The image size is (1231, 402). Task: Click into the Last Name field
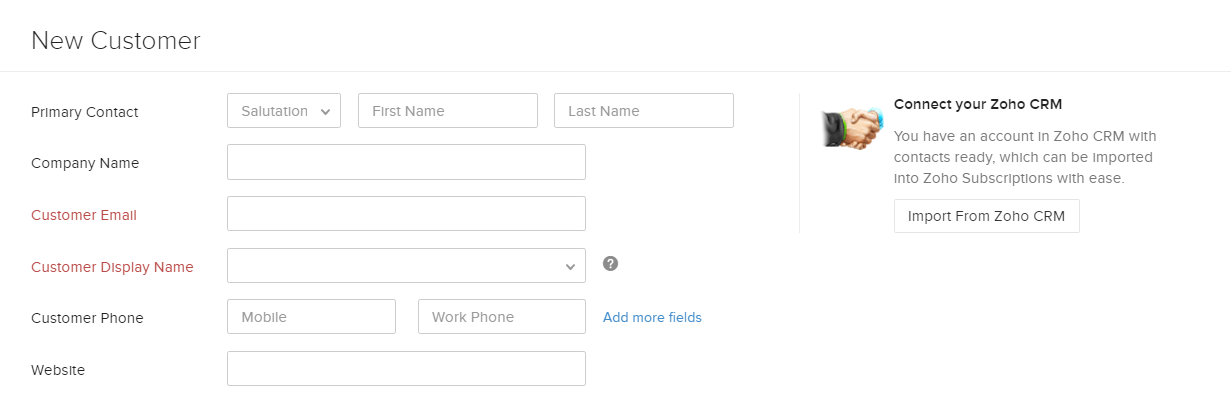point(643,111)
